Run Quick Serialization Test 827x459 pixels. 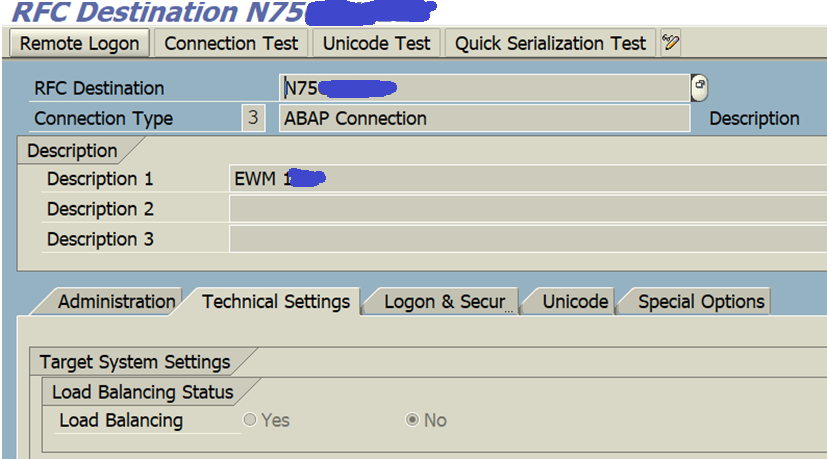[550, 43]
